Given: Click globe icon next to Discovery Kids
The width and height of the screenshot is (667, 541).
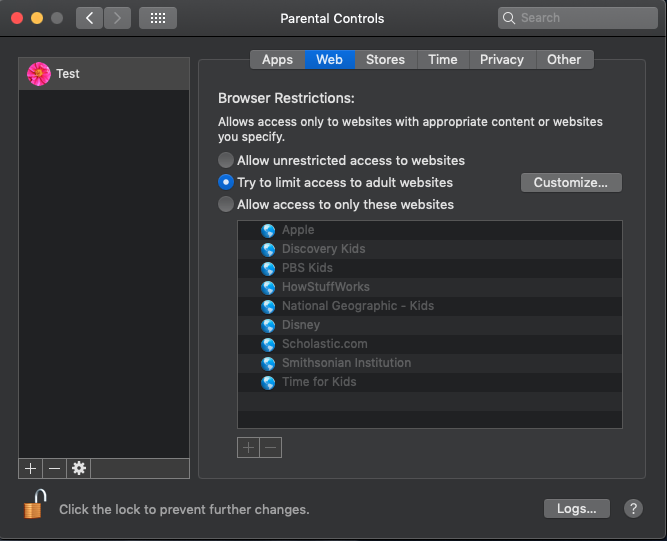Looking at the screenshot, I should pyautogui.click(x=268, y=249).
